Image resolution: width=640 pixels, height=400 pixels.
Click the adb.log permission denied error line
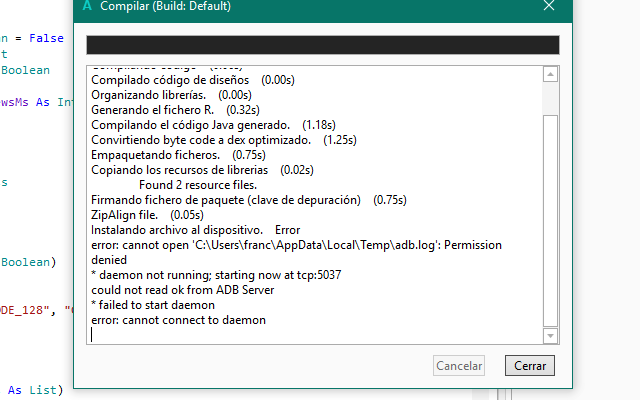pyautogui.click(x=295, y=245)
